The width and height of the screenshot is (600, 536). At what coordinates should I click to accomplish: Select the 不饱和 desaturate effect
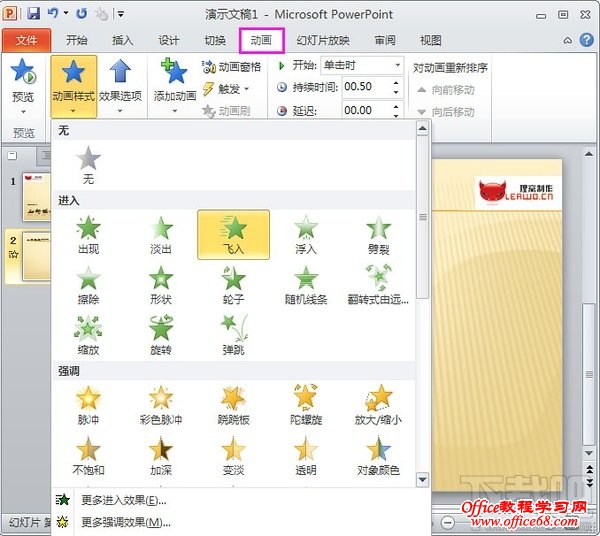tap(88, 456)
